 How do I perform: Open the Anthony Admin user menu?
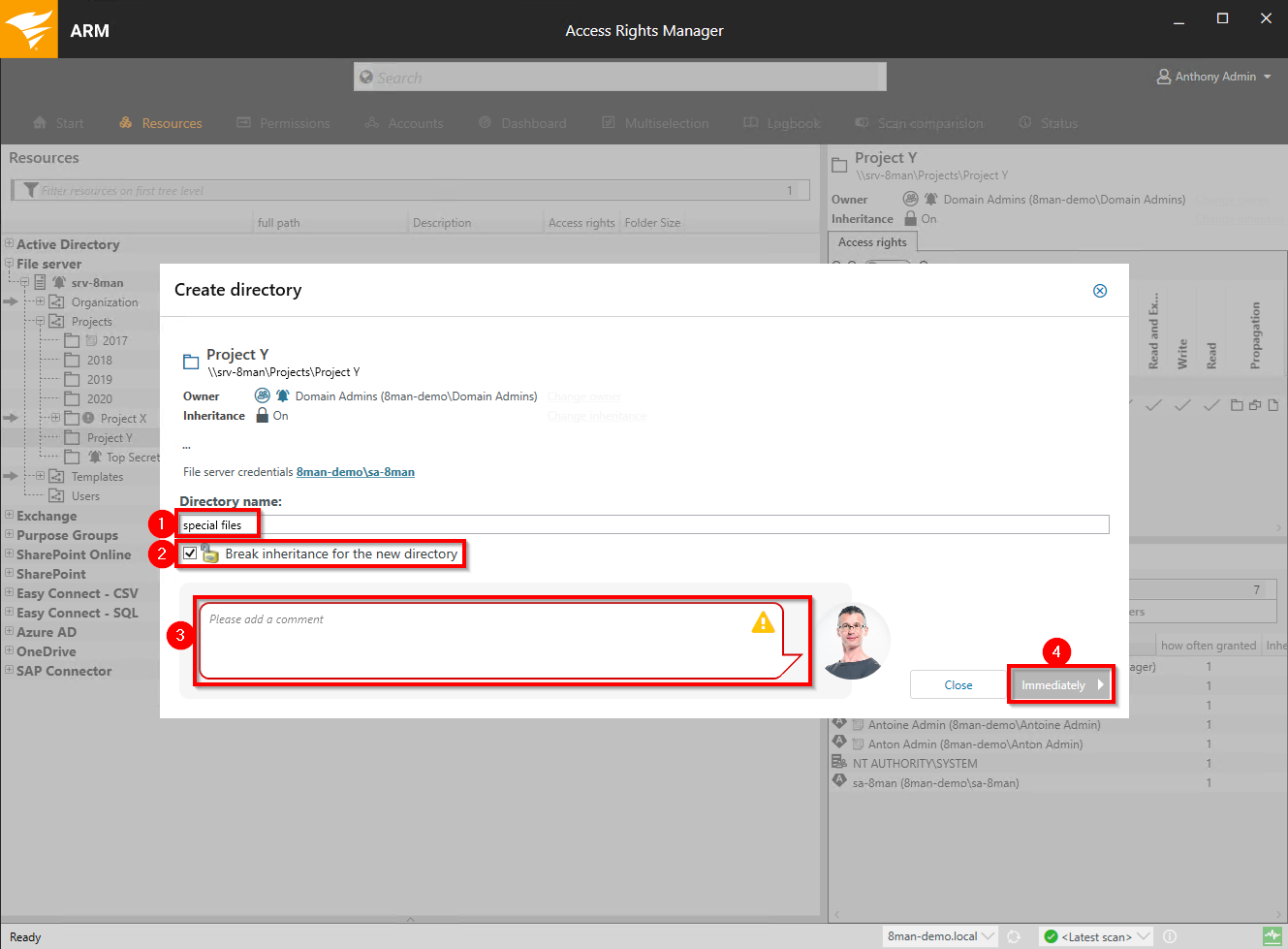[1214, 77]
